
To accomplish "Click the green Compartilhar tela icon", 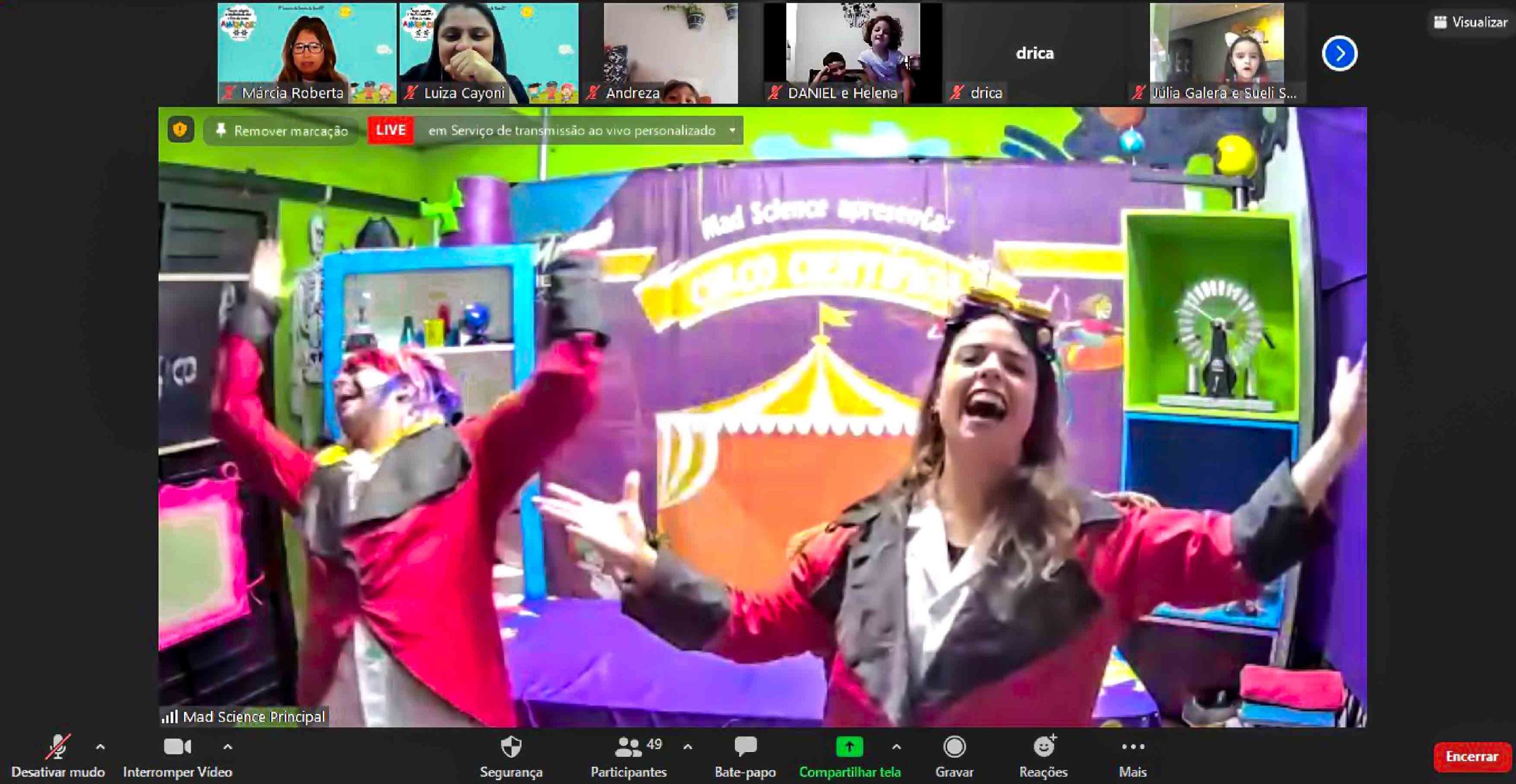I will click(849, 747).
